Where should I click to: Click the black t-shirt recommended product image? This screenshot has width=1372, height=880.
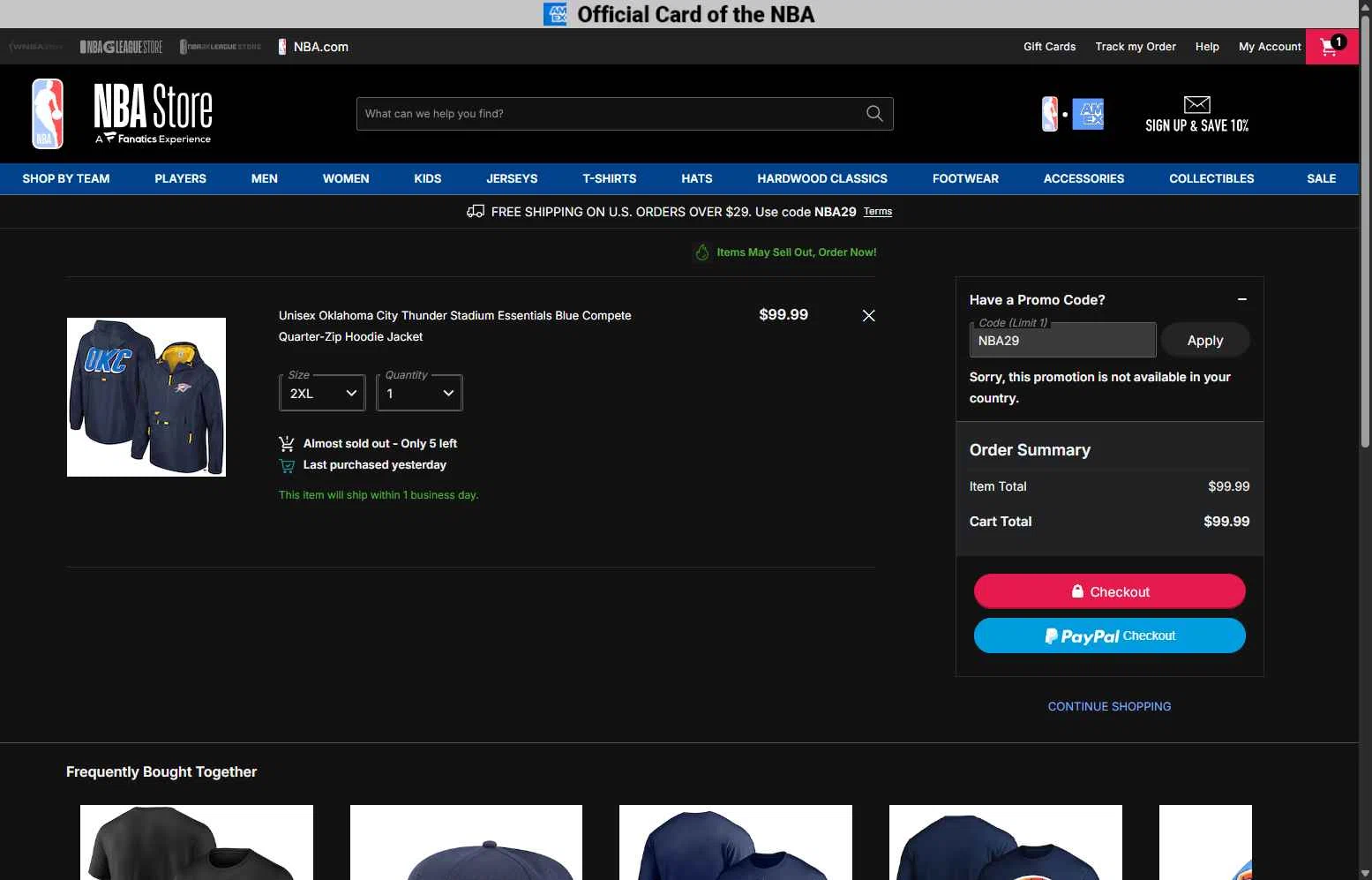pyautogui.click(x=197, y=842)
